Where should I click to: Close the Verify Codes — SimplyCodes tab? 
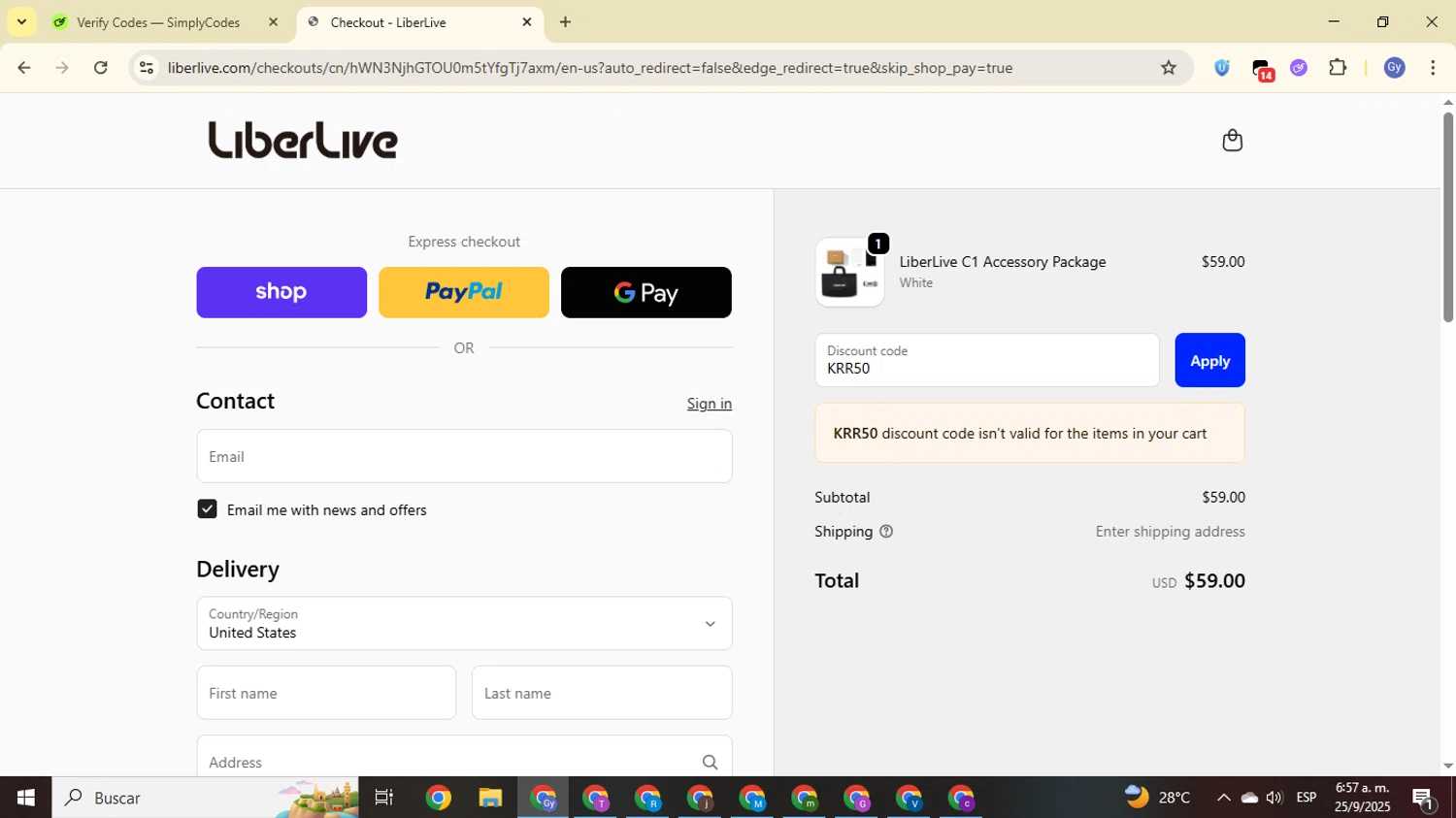tap(273, 22)
